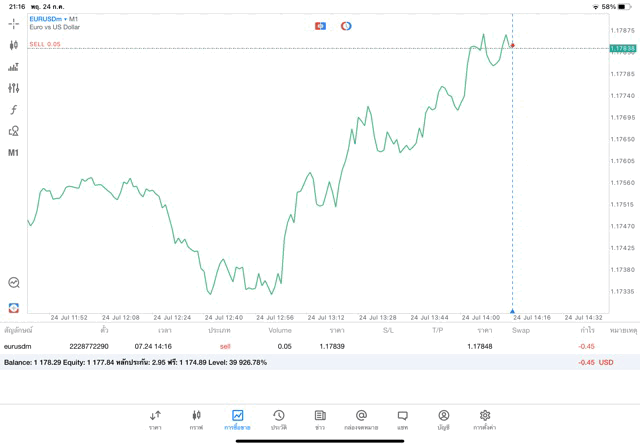640x447 pixels.
Task: Open the new order trade icon on sidebar
Action: pos(13,67)
